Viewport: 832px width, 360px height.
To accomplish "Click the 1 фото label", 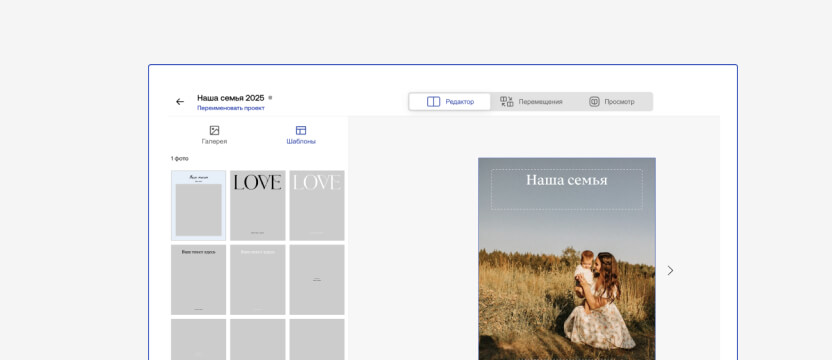I will click(179, 159).
